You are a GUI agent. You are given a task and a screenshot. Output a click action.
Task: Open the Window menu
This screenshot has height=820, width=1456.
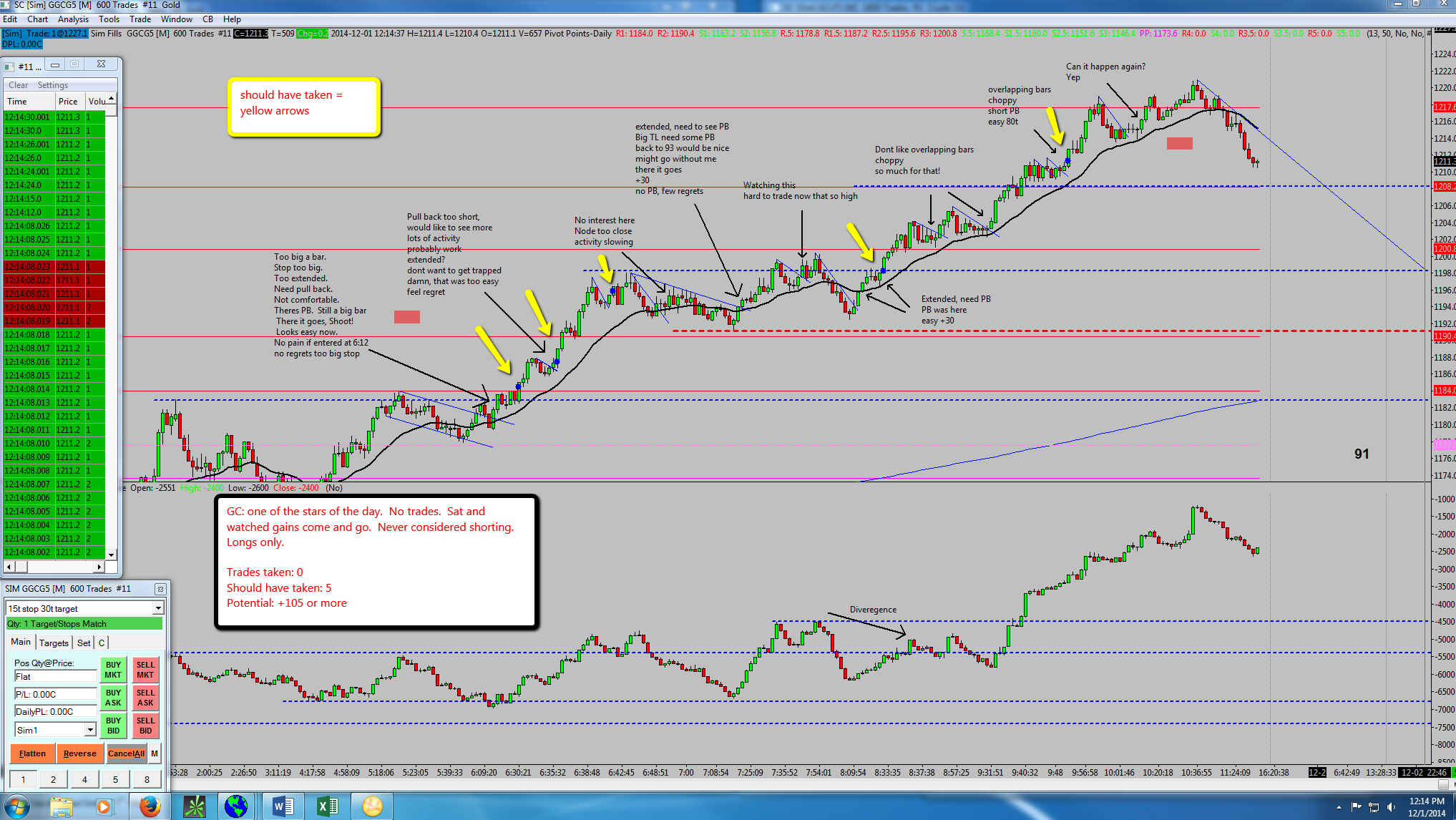(x=176, y=19)
